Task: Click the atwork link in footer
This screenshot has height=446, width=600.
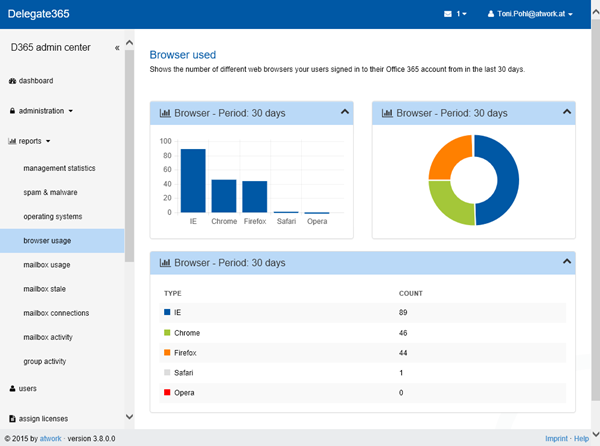Action: tap(52, 438)
